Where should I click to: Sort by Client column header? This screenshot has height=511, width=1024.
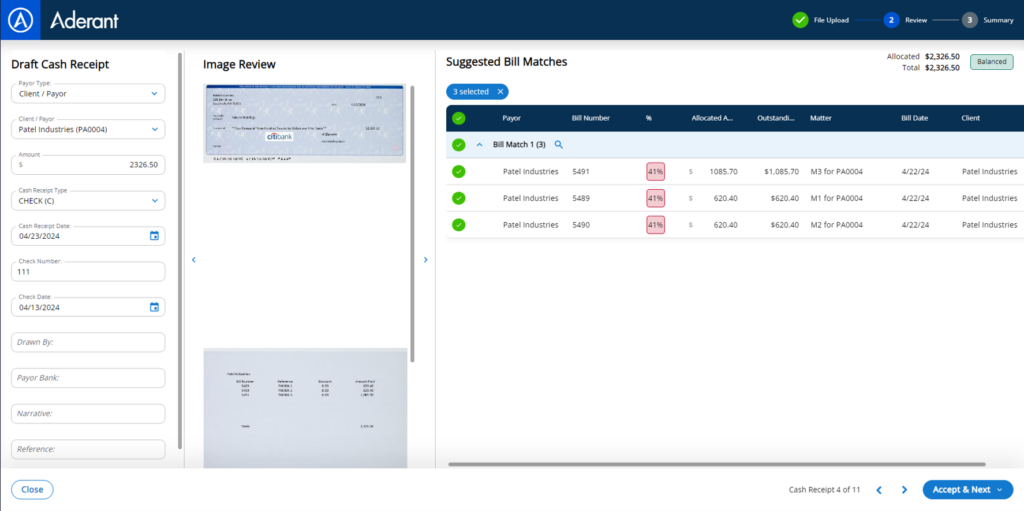pyautogui.click(x=970, y=118)
